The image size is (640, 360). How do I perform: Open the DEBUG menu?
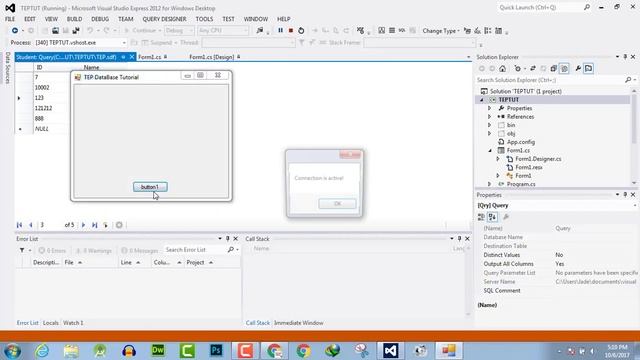pos(100,19)
